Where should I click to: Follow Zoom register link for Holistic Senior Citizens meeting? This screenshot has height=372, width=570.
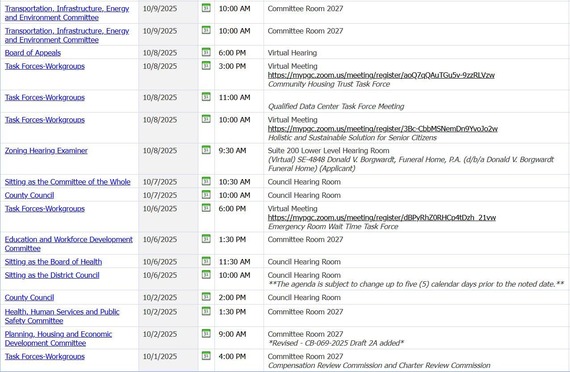coord(383,129)
